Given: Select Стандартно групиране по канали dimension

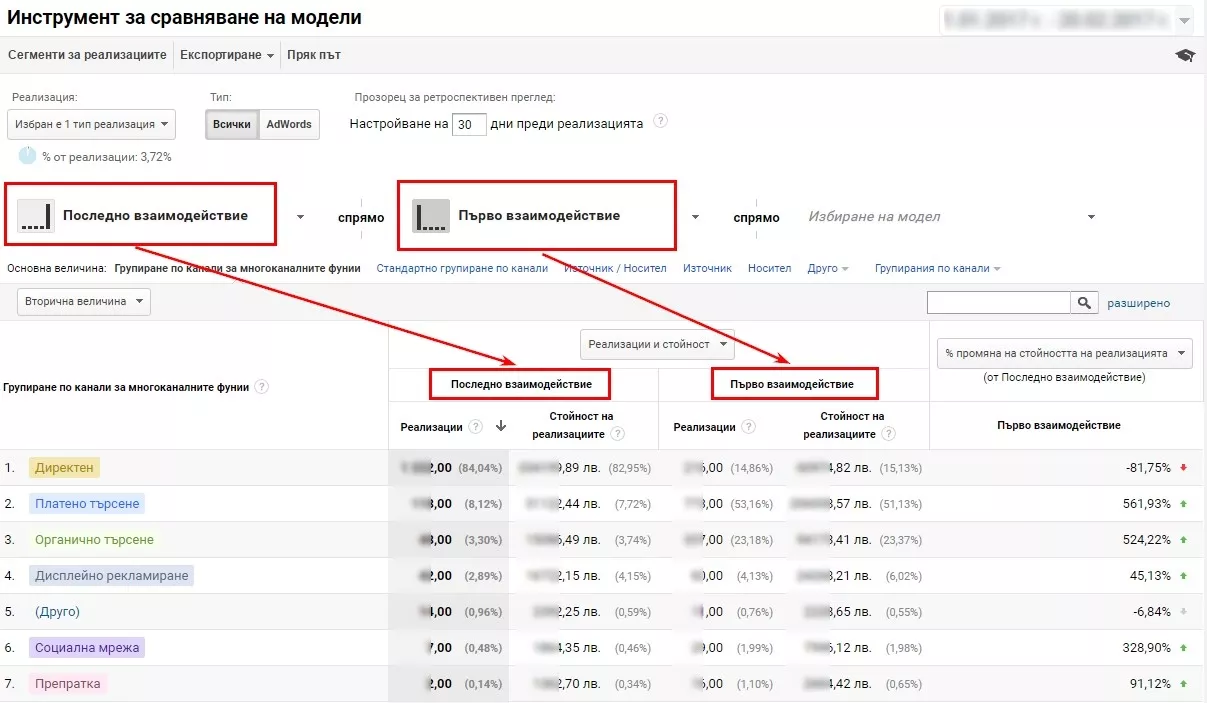Looking at the screenshot, I should [462, 268].
